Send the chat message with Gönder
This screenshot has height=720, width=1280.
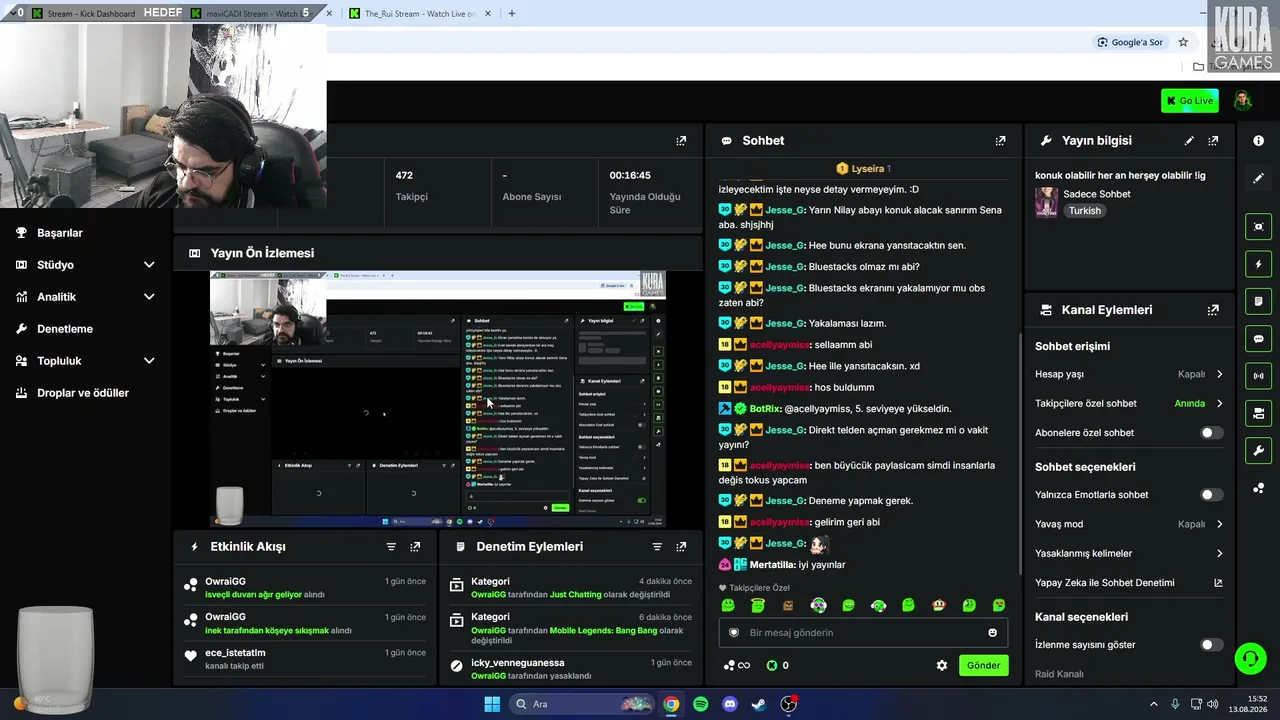coord(983,665)
